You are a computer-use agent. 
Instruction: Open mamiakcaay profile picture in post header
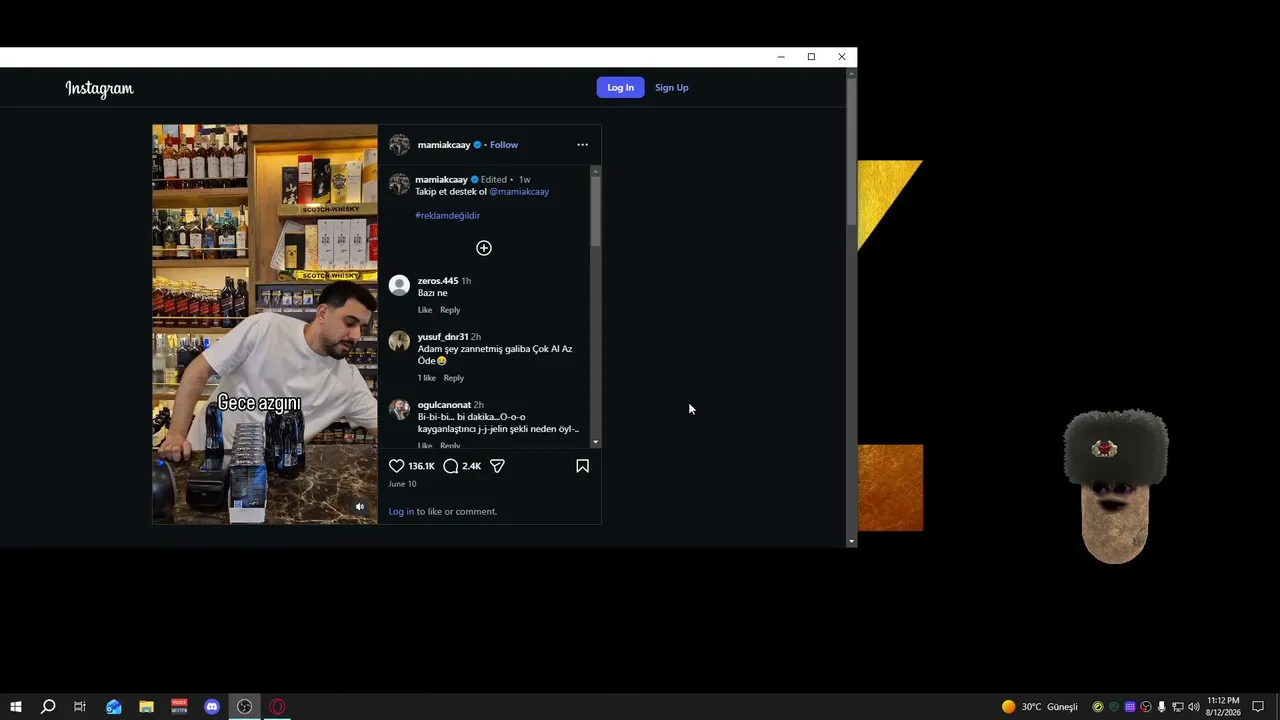tap(399, 145)
